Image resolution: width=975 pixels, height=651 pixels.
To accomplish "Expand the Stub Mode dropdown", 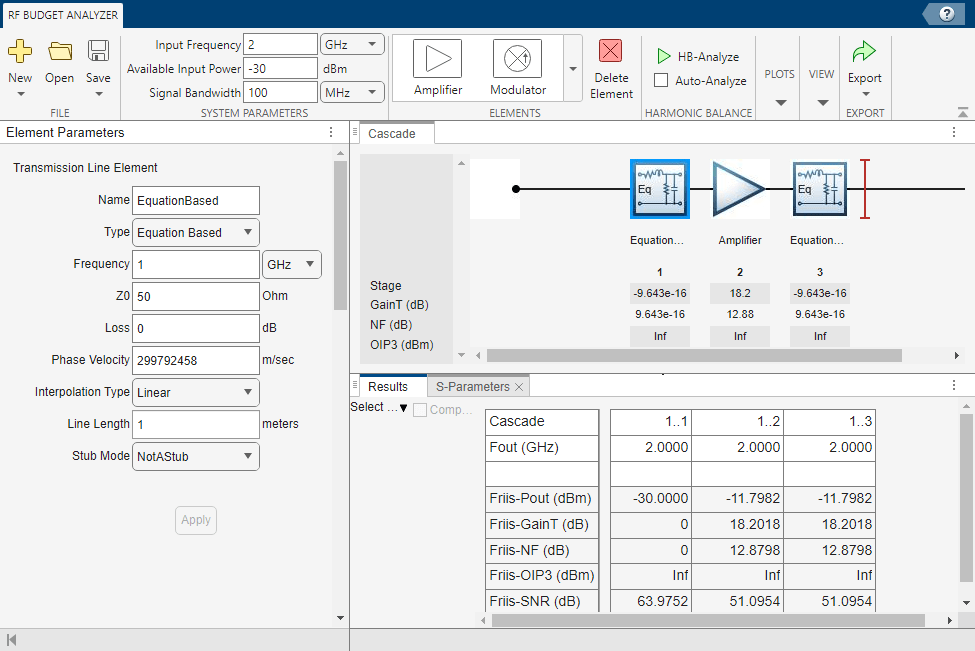I will [x=195, y=456].
